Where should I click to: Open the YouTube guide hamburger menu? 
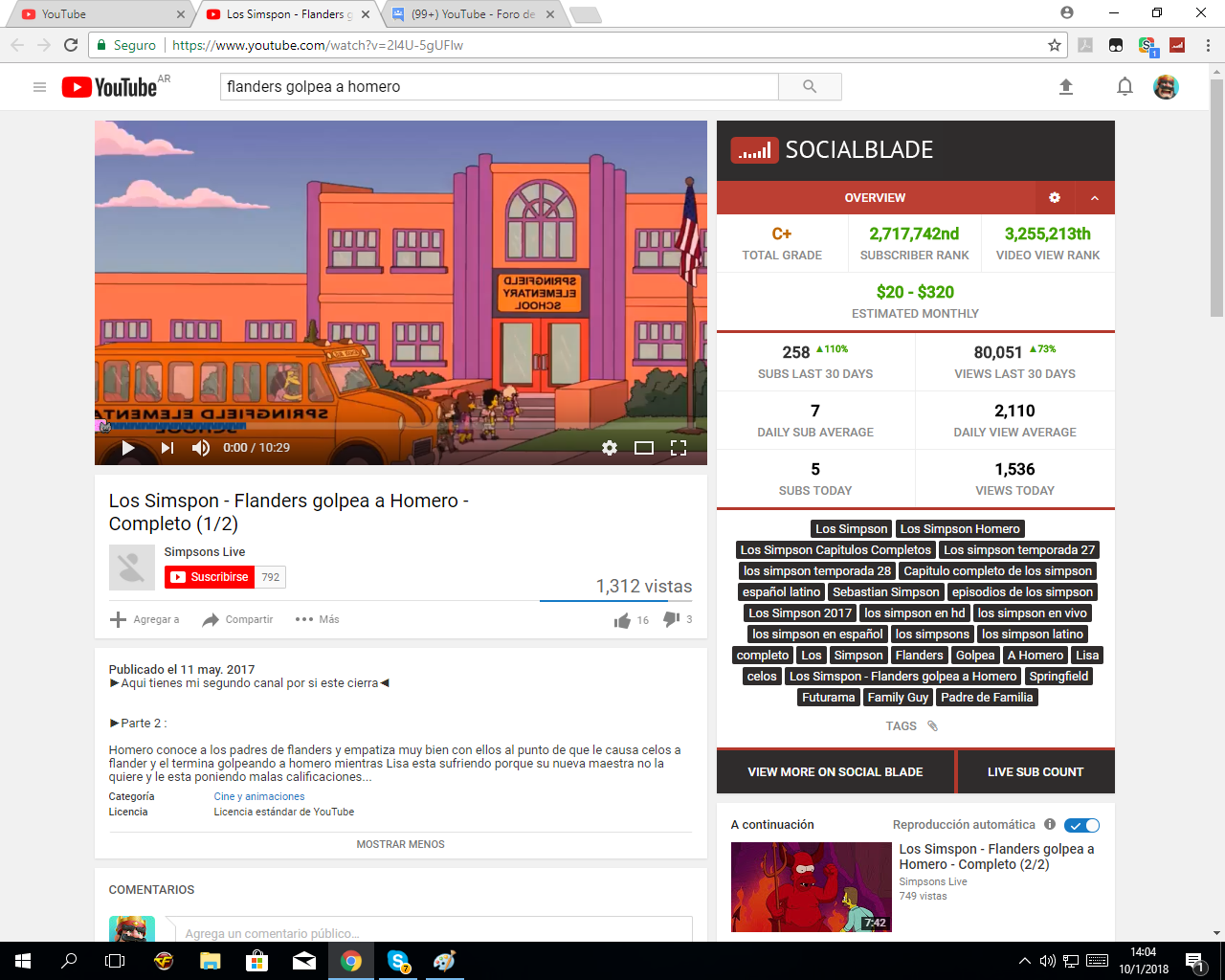(x=39, y=87)
